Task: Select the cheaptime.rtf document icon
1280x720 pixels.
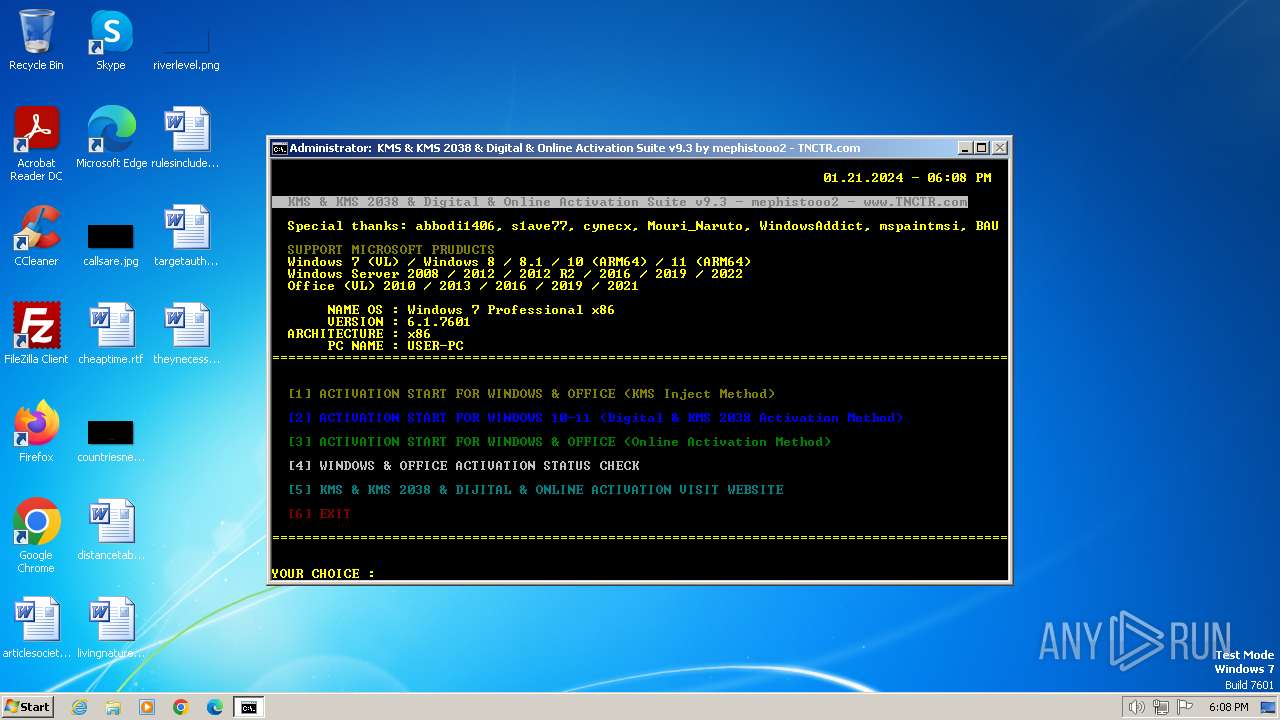Action: [x=111, y=333]
